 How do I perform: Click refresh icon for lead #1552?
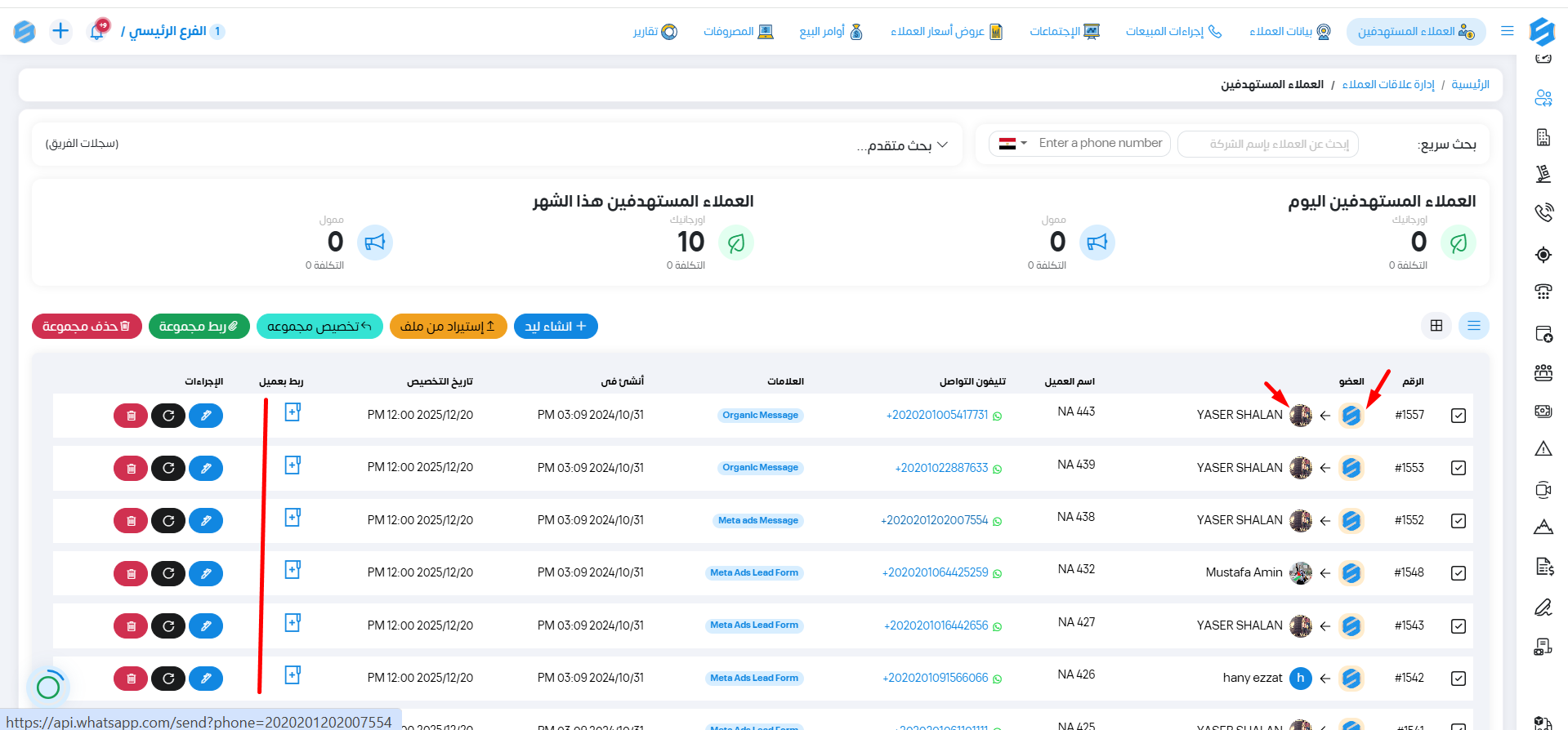[x=168, y=521]
